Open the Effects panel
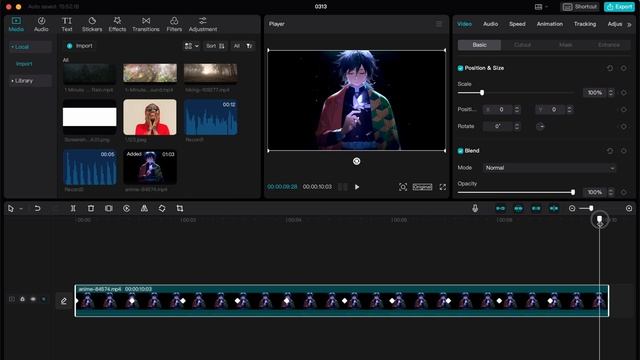 117,24
